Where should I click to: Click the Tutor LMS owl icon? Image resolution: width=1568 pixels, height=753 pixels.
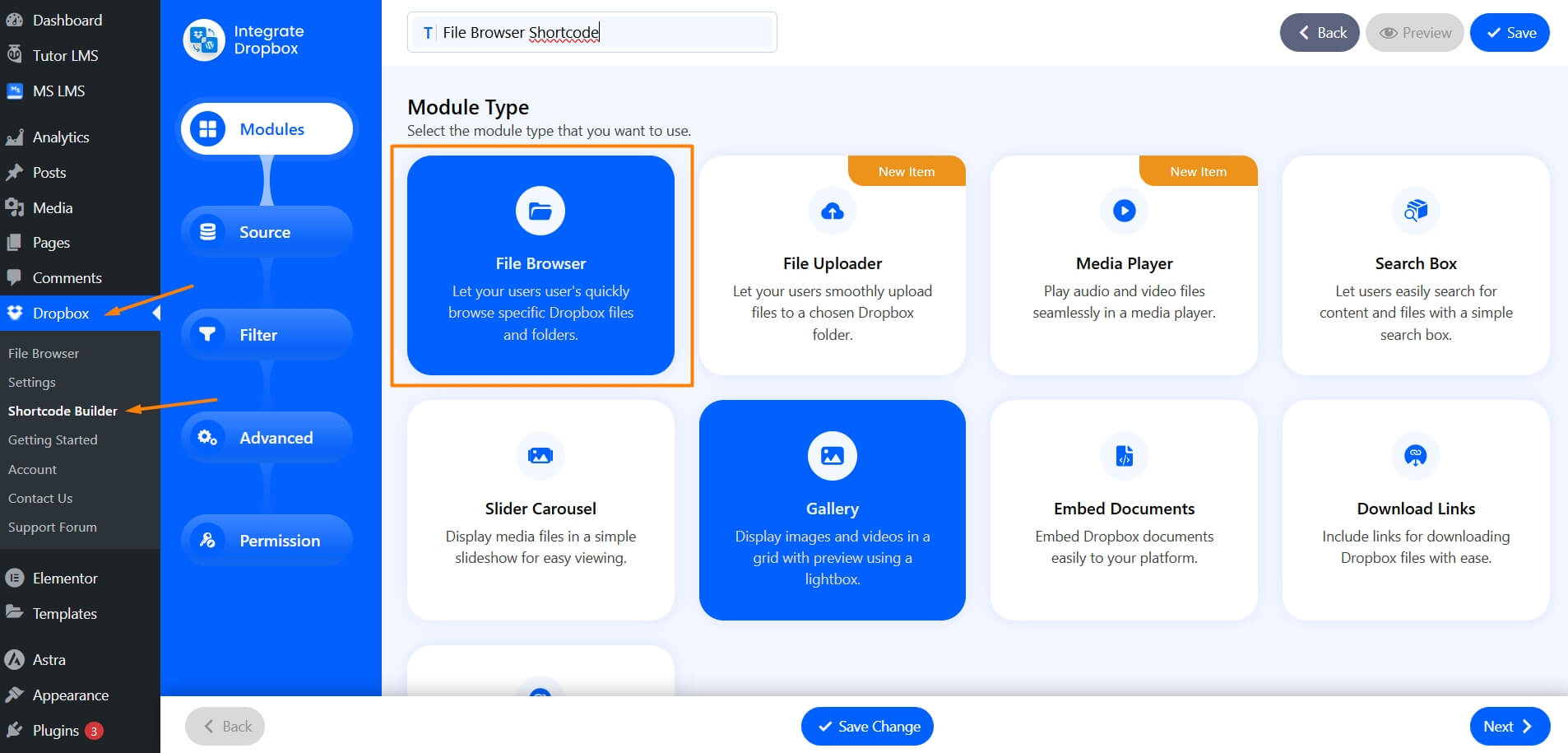click(x=14, y=55)
